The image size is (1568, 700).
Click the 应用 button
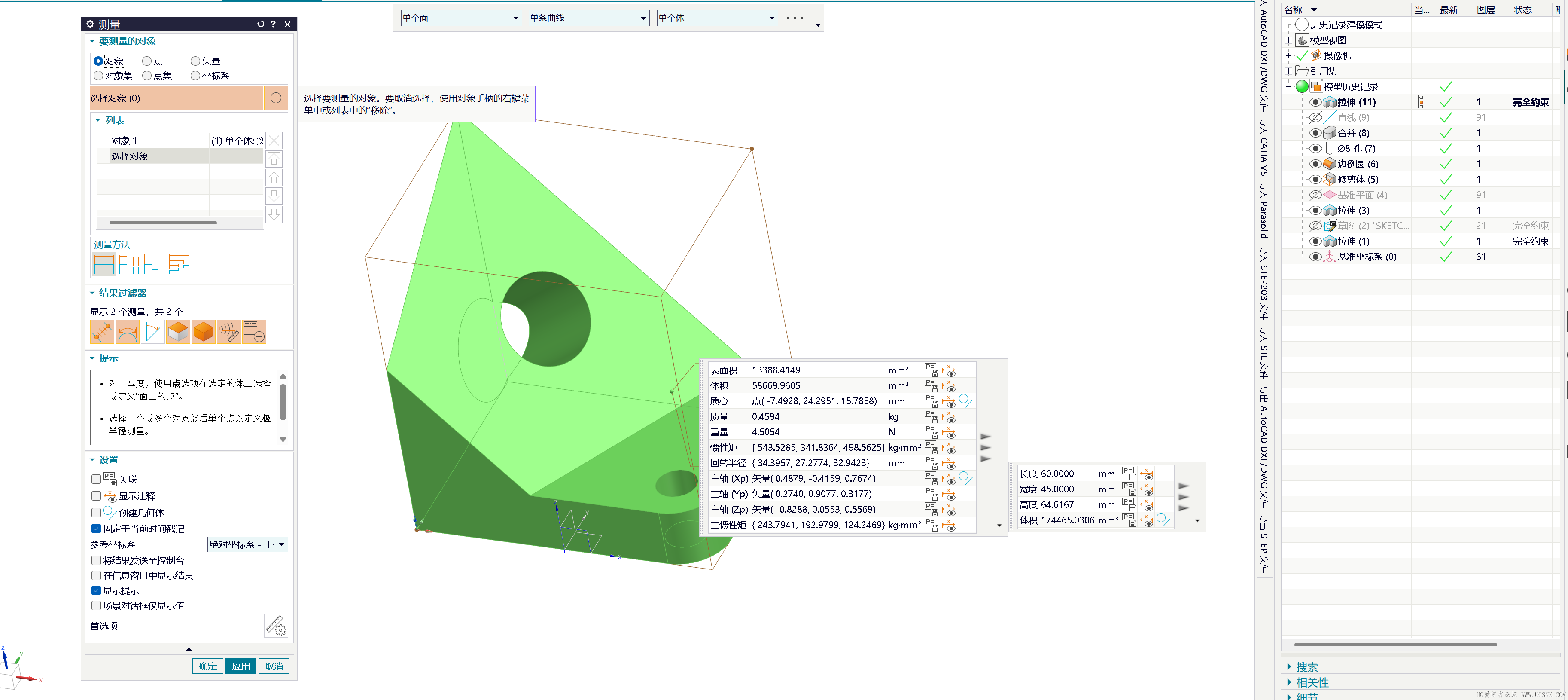(241, 666)
